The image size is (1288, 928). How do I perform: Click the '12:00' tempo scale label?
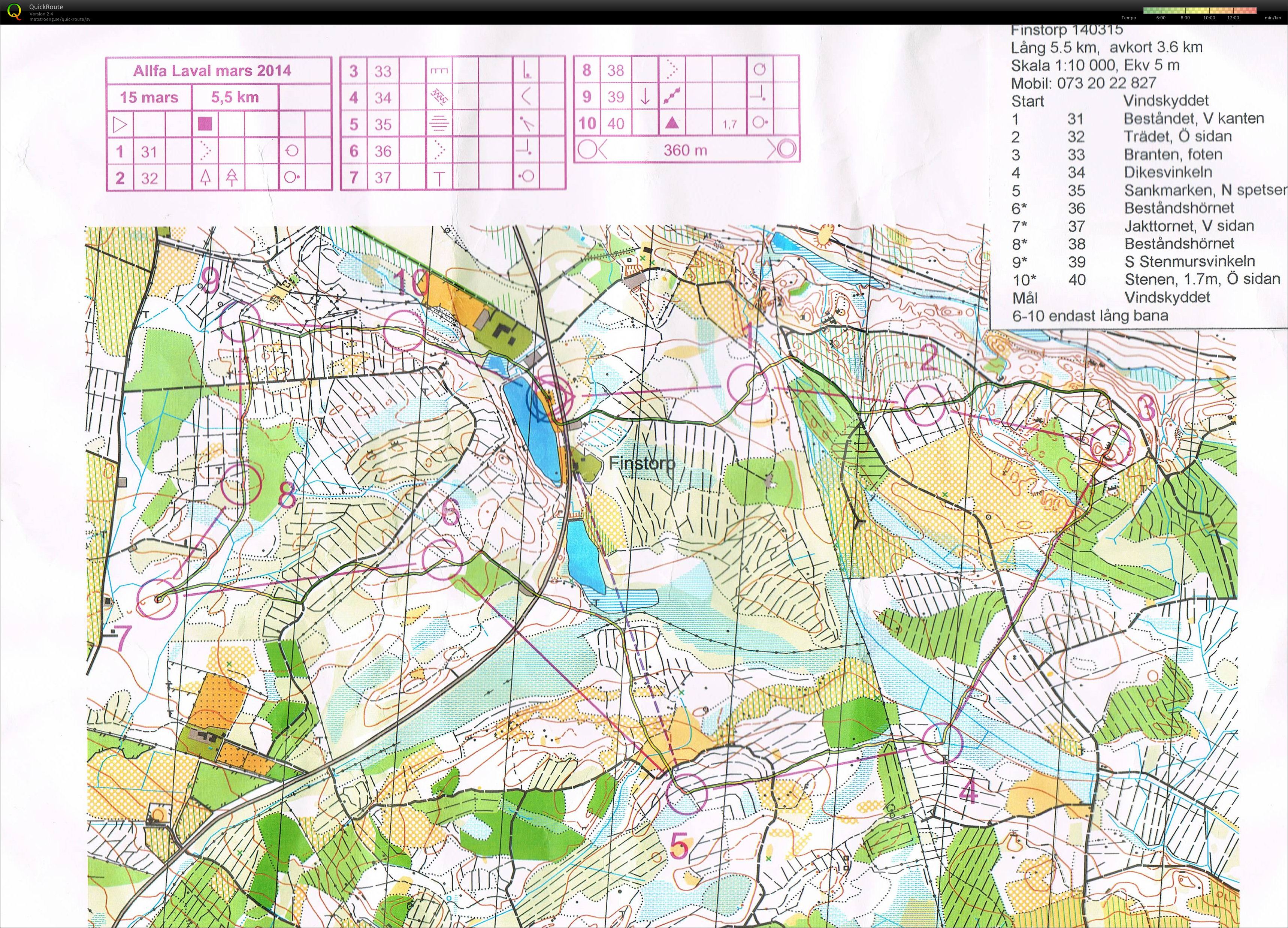1233,18
